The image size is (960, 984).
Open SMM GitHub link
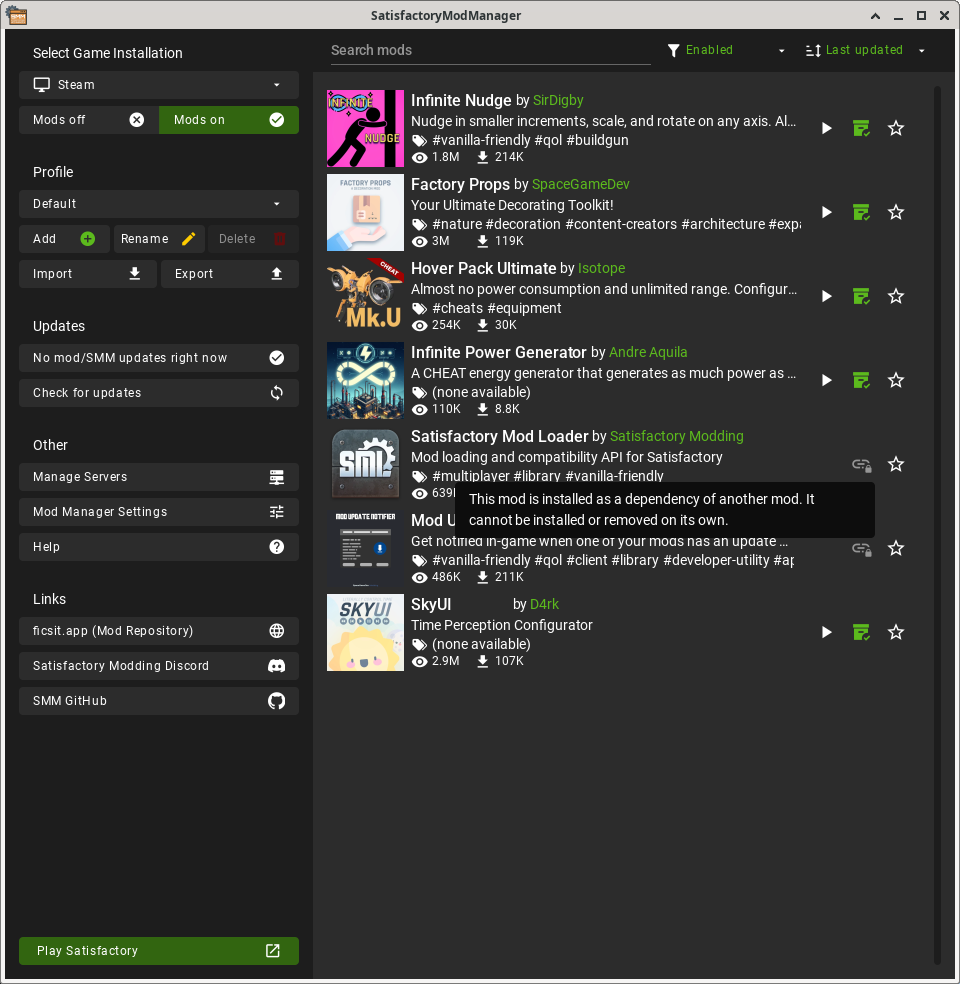pyautogui.click(x=159, y=701)
